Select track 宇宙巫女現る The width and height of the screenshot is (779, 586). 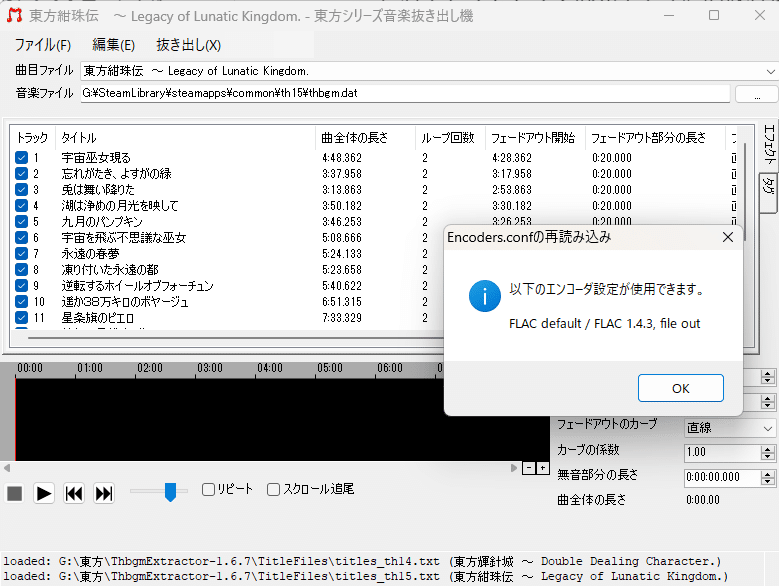[96, 158]
